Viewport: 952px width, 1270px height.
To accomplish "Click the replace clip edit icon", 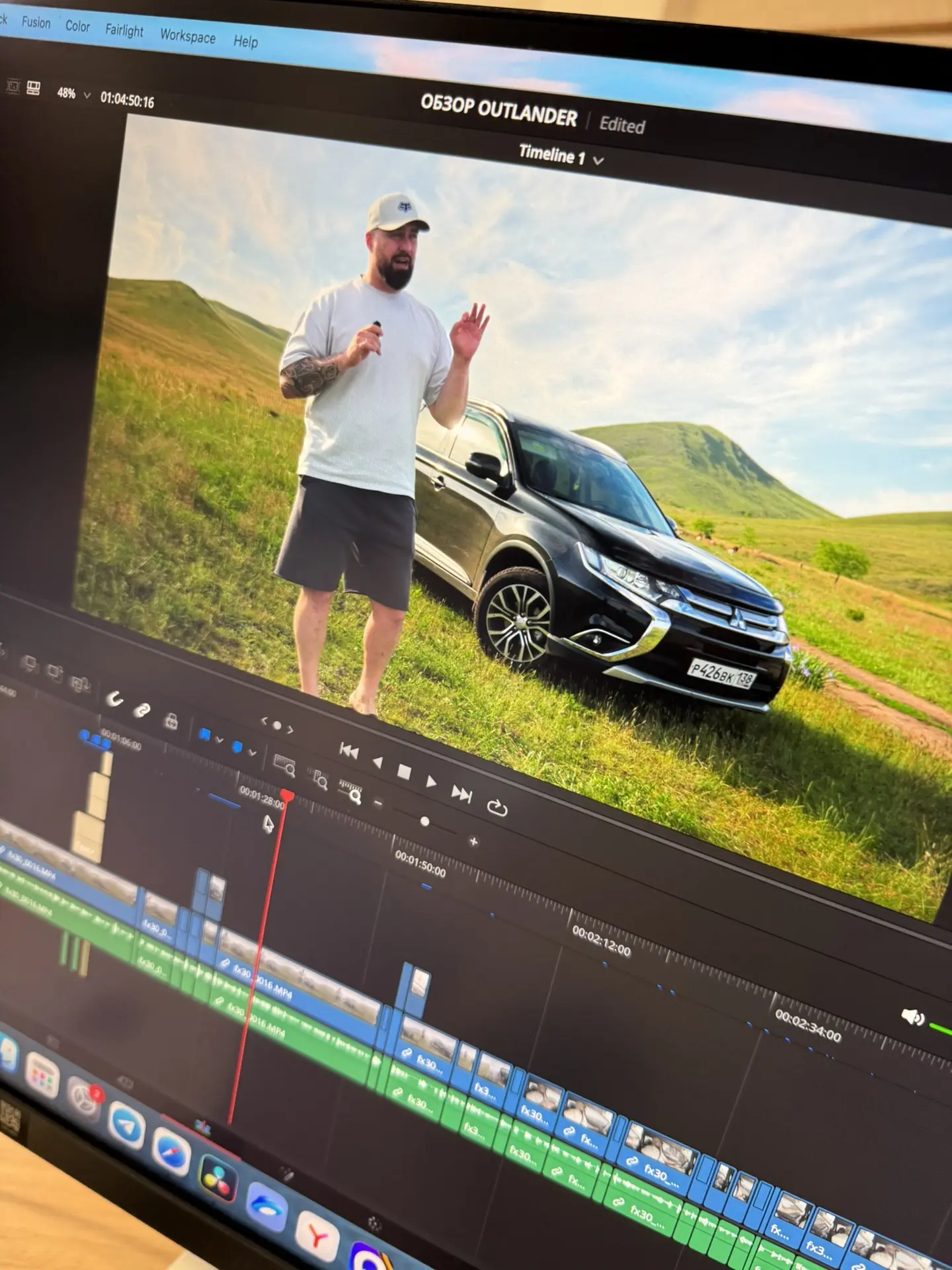I will click(80, 683).
